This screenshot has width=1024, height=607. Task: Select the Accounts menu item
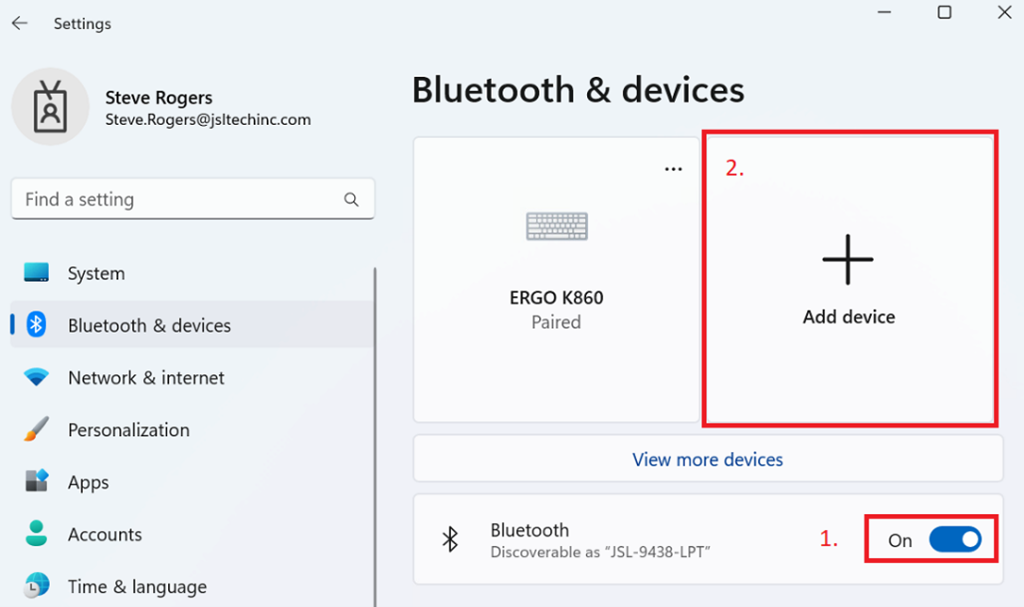(104, 534)
